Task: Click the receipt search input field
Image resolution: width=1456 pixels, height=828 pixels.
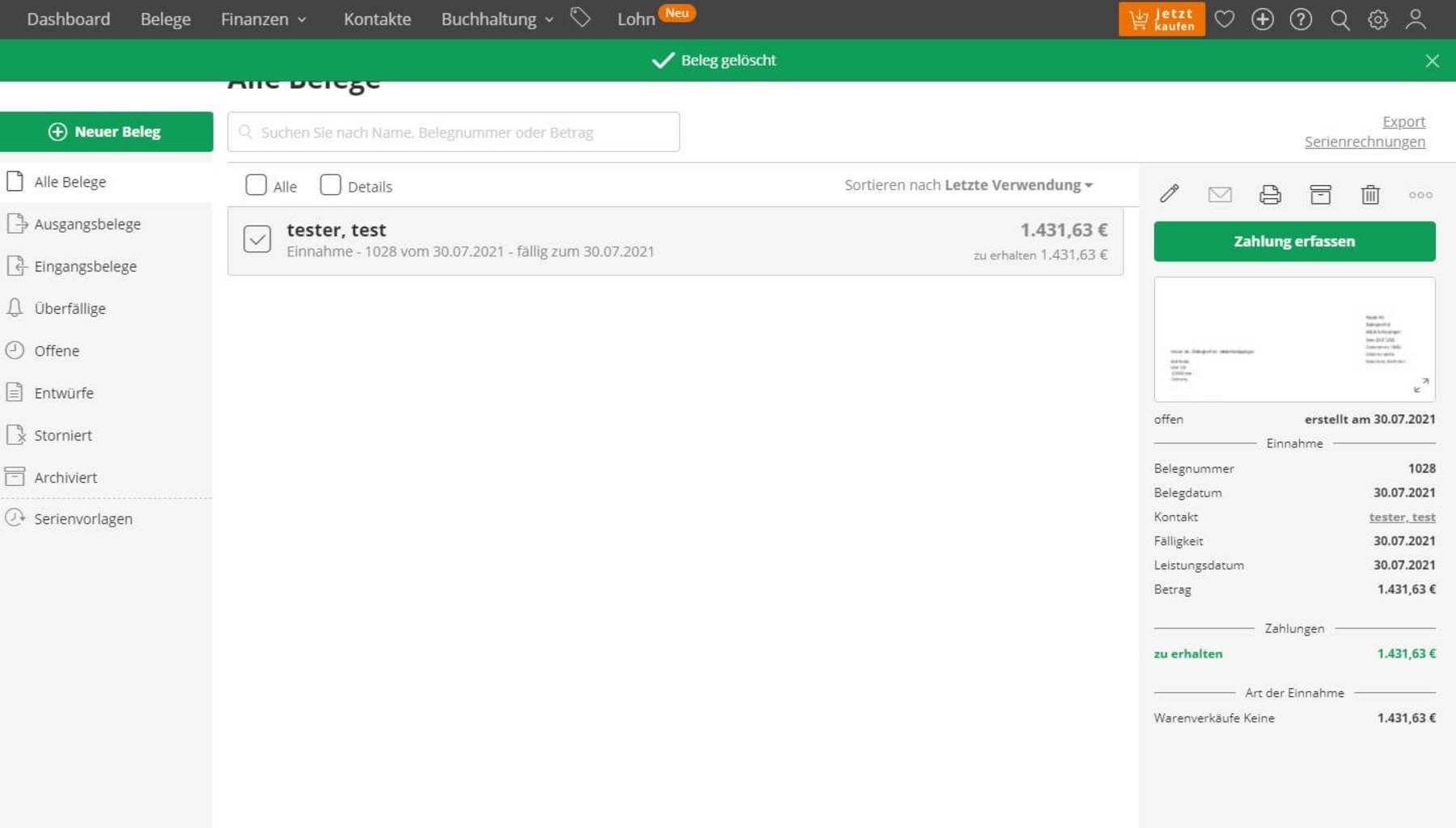Action: point(453,133)
